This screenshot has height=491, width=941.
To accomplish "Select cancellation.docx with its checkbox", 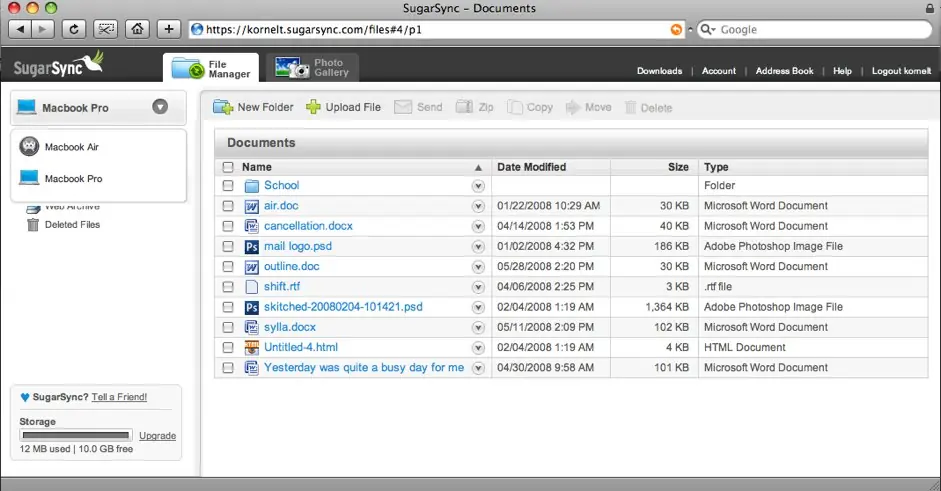I will click(x=228, y=226).
